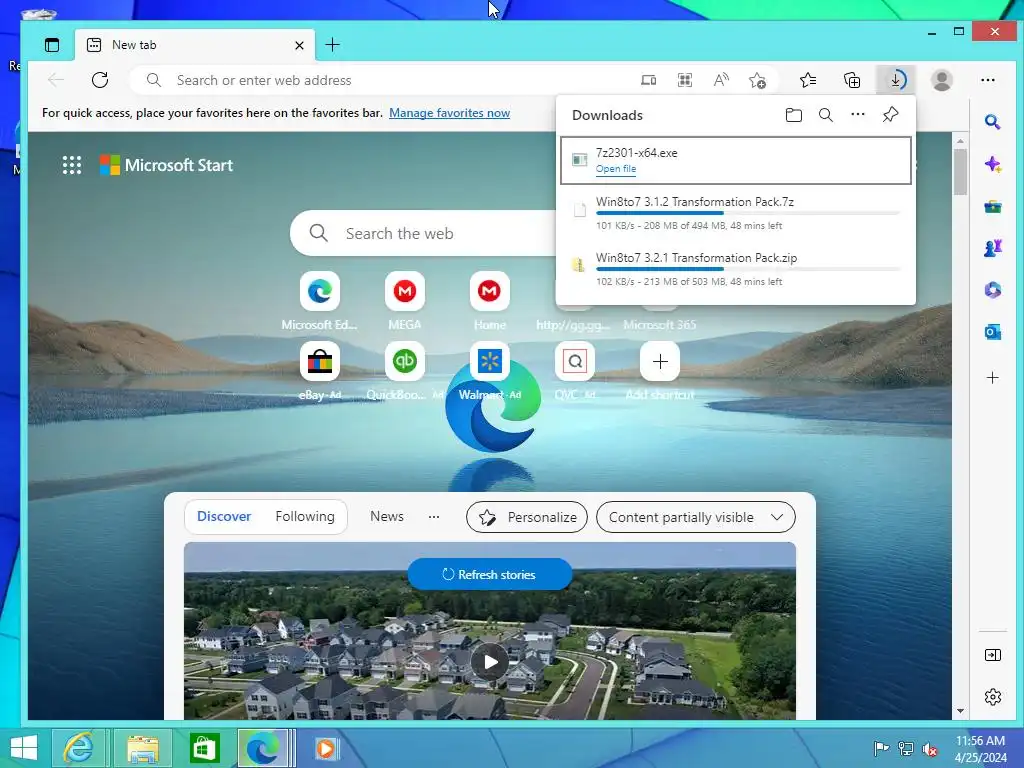Switch to the News tab

[x=387, y=517]
